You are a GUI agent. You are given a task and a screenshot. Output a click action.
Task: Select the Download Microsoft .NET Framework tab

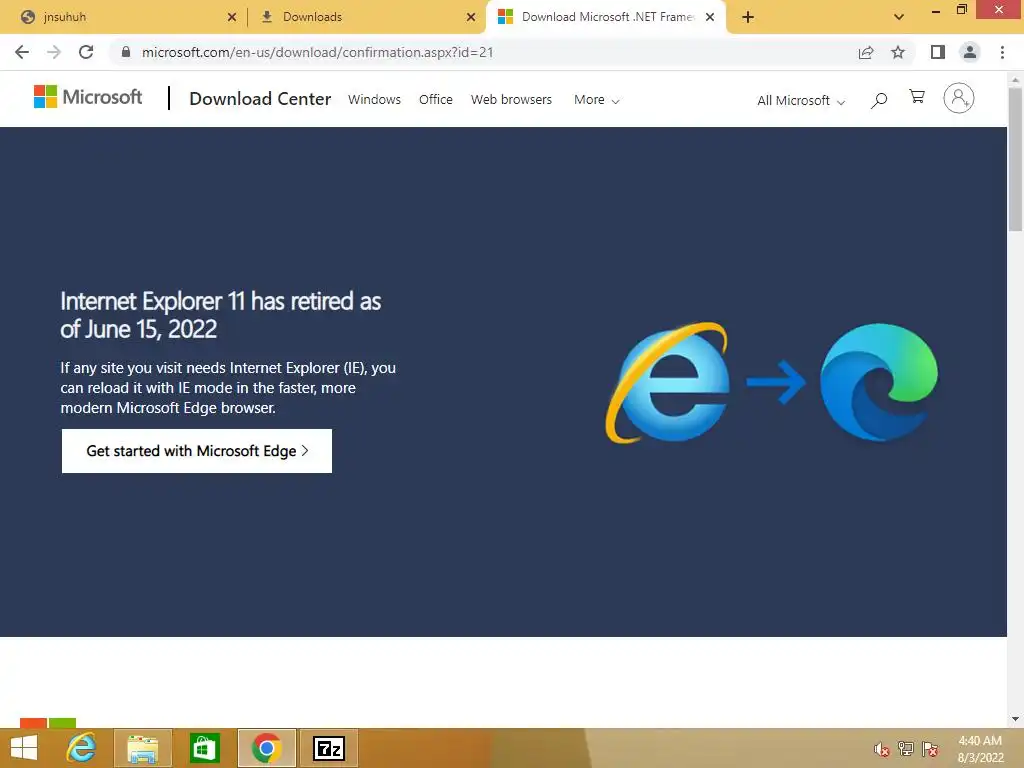(607, 17)
